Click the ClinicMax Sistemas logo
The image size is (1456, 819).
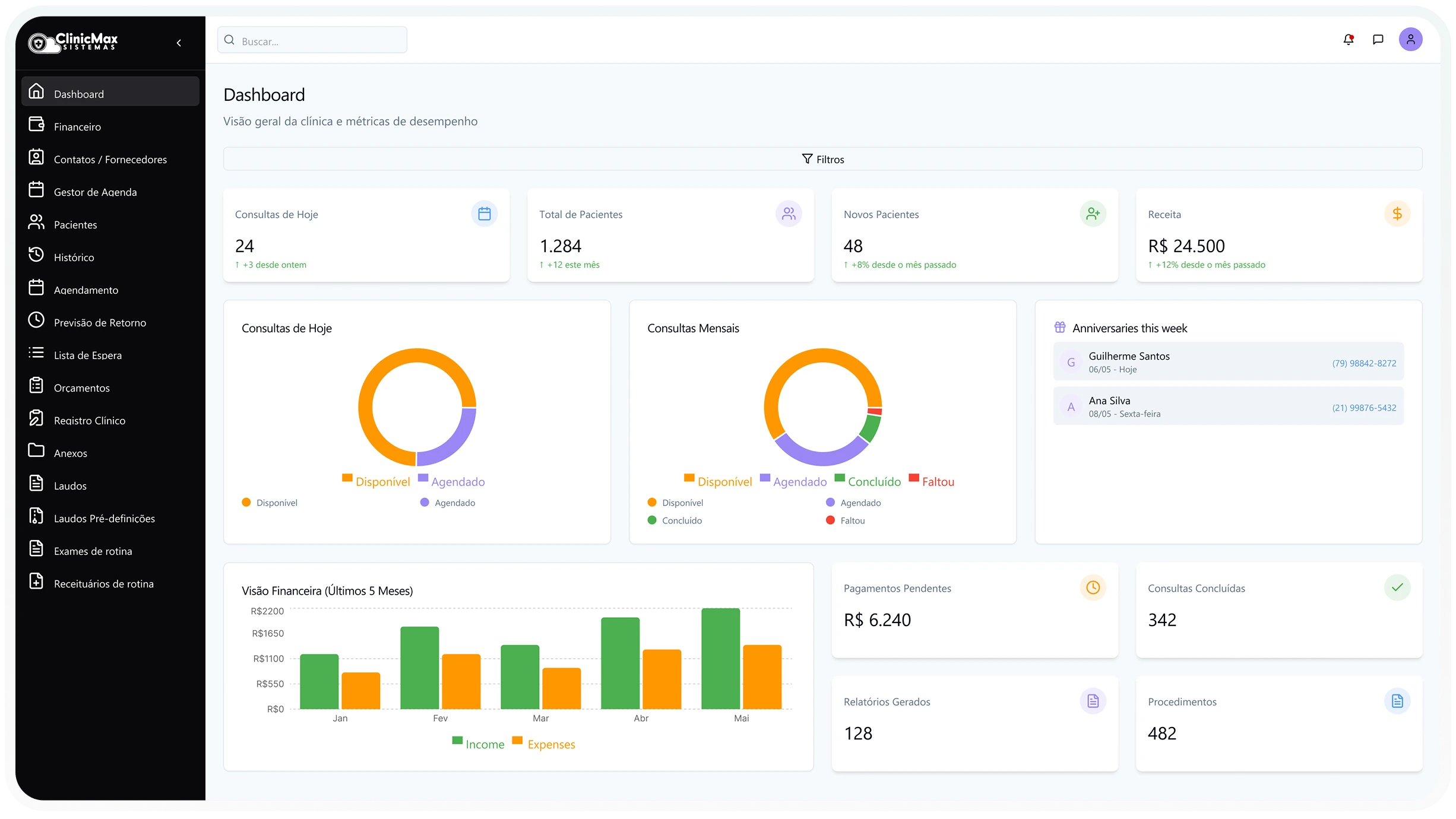73,42
